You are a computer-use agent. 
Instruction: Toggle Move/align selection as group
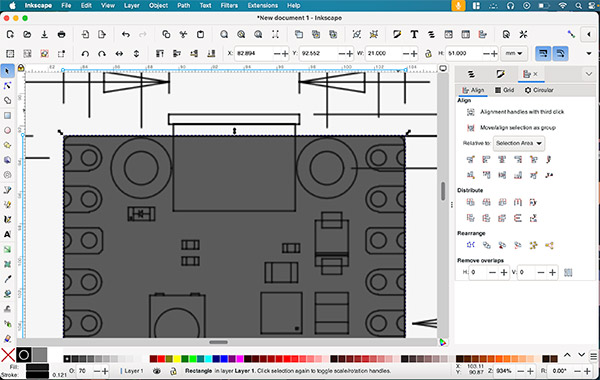(x=471, y=127)
